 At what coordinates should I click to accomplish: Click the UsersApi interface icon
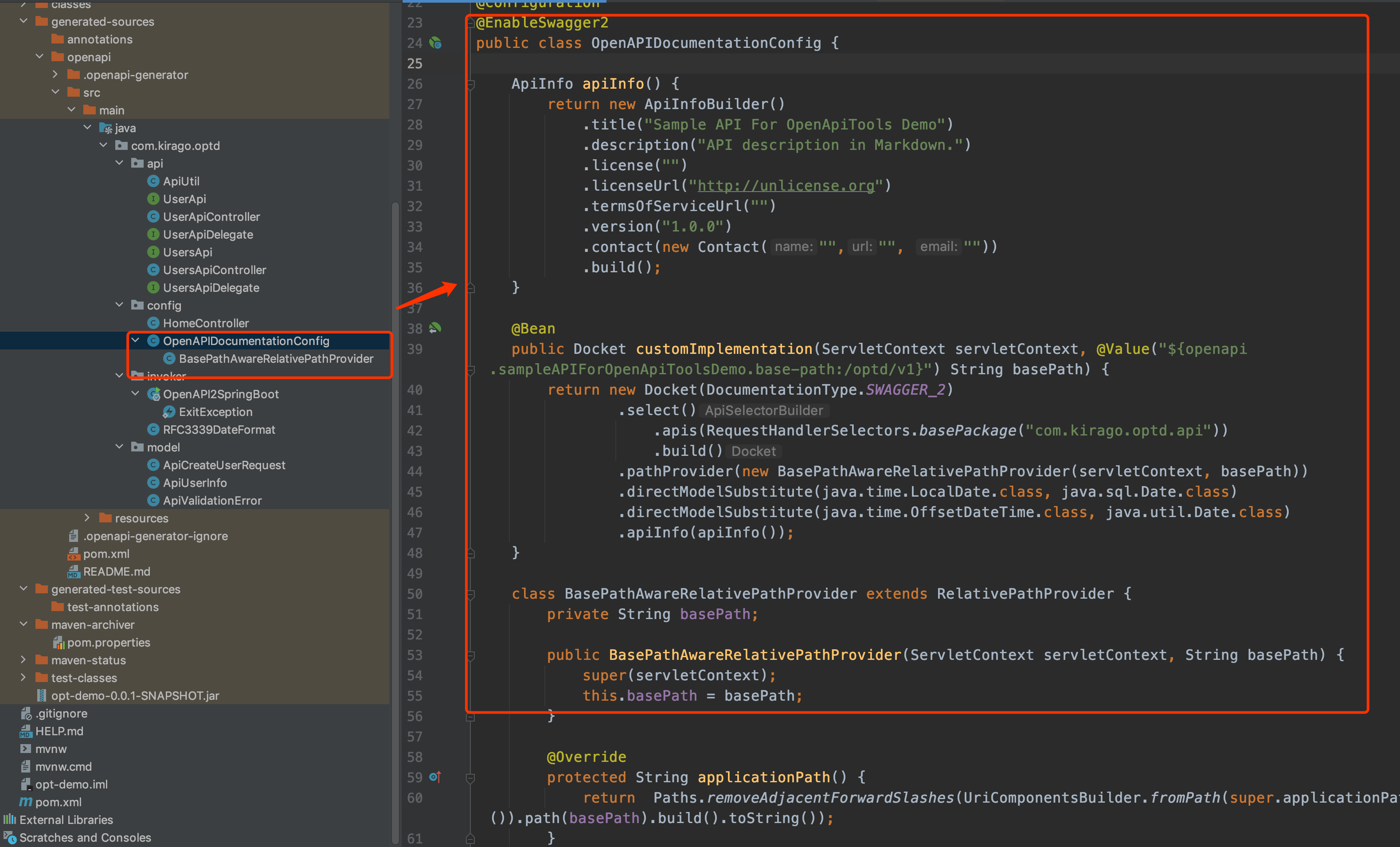point(153,252)
